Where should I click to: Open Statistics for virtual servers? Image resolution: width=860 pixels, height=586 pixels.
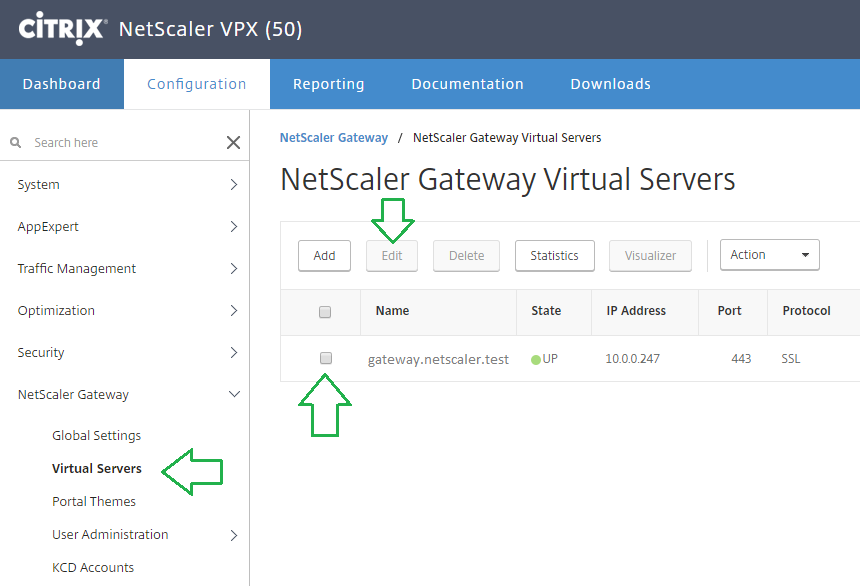click(554, 255)
